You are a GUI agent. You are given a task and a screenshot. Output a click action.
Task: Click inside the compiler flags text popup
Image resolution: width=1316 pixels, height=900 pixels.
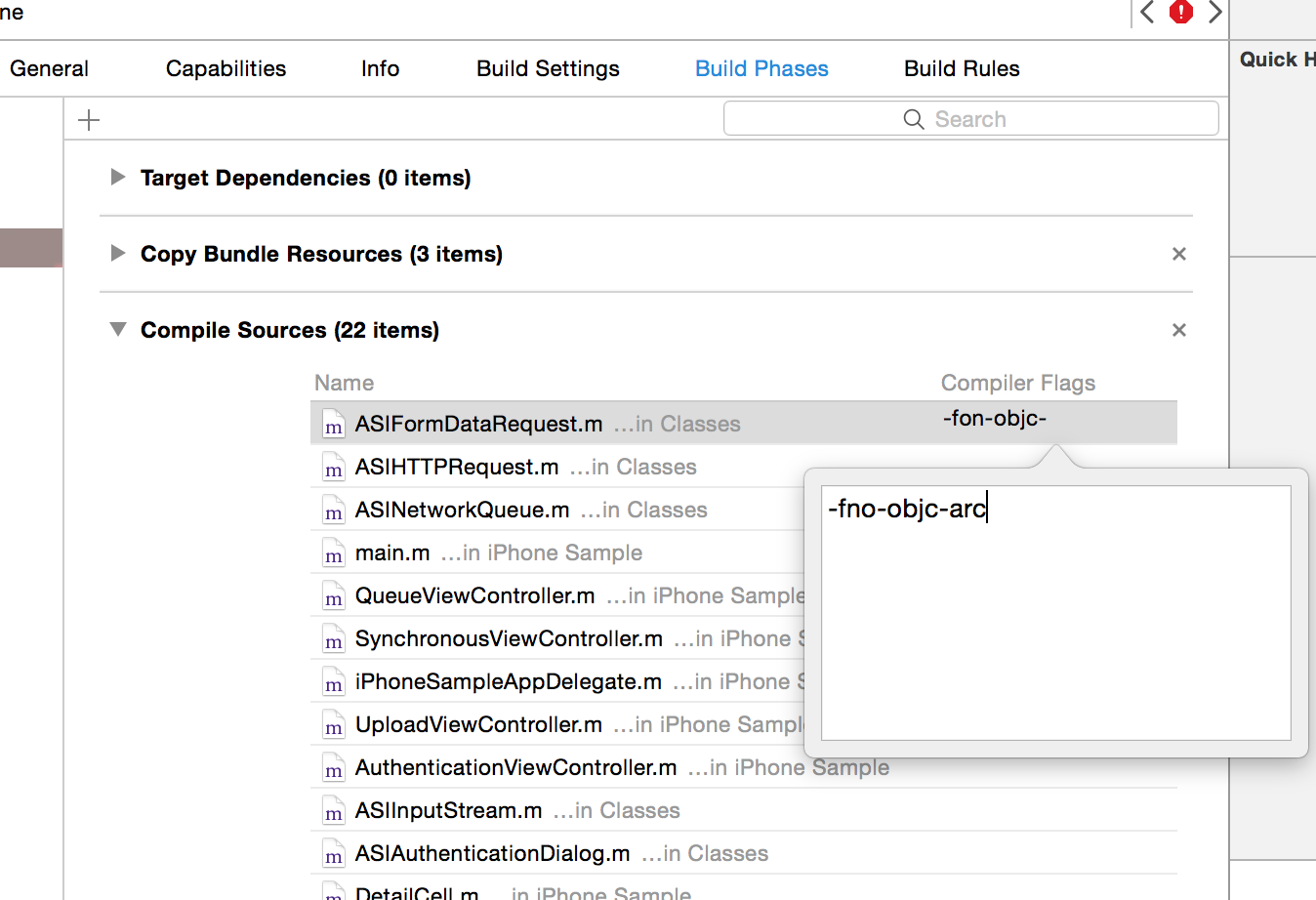[x=1056, y=613]
